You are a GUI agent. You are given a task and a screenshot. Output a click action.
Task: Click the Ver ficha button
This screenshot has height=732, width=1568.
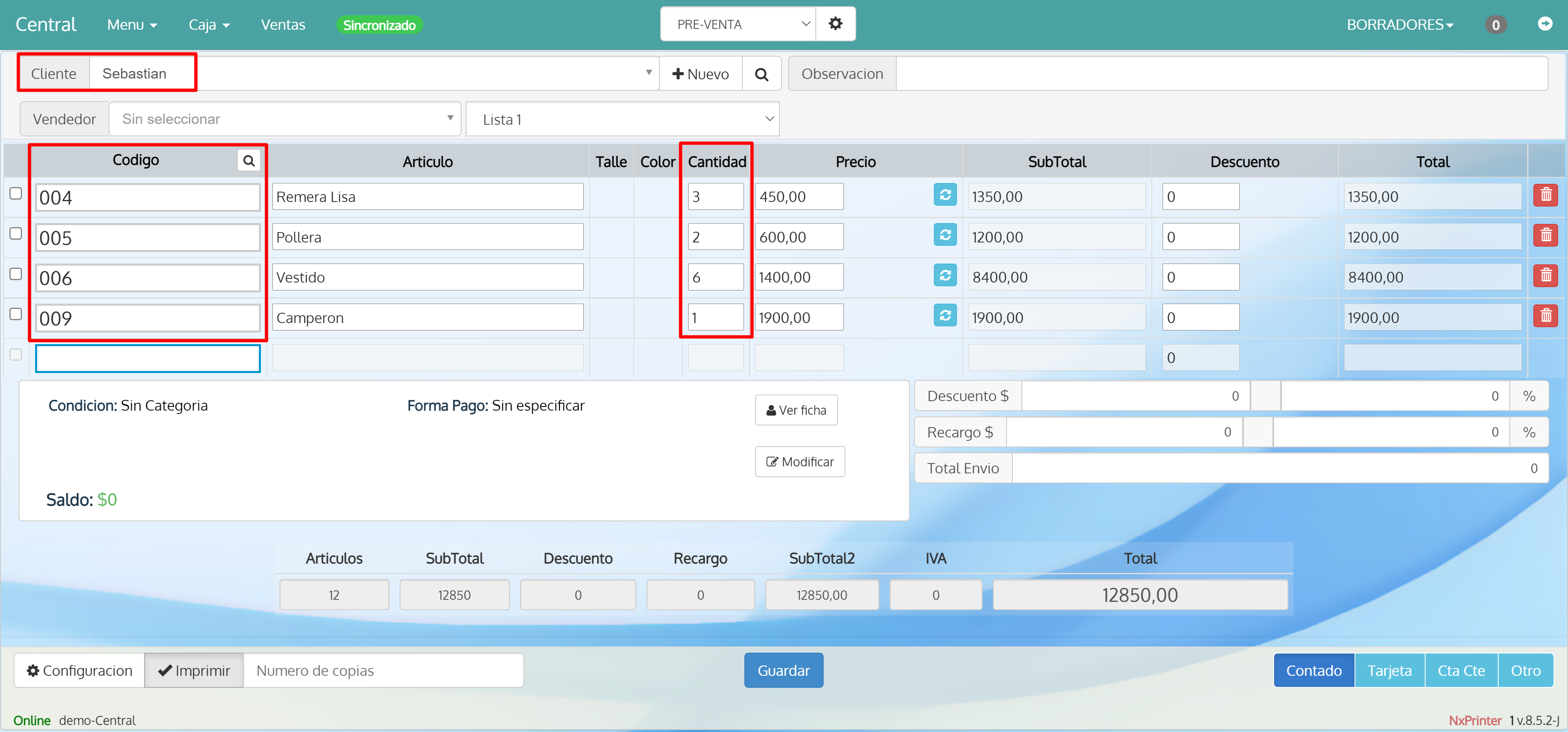click(x=796, y=411)
